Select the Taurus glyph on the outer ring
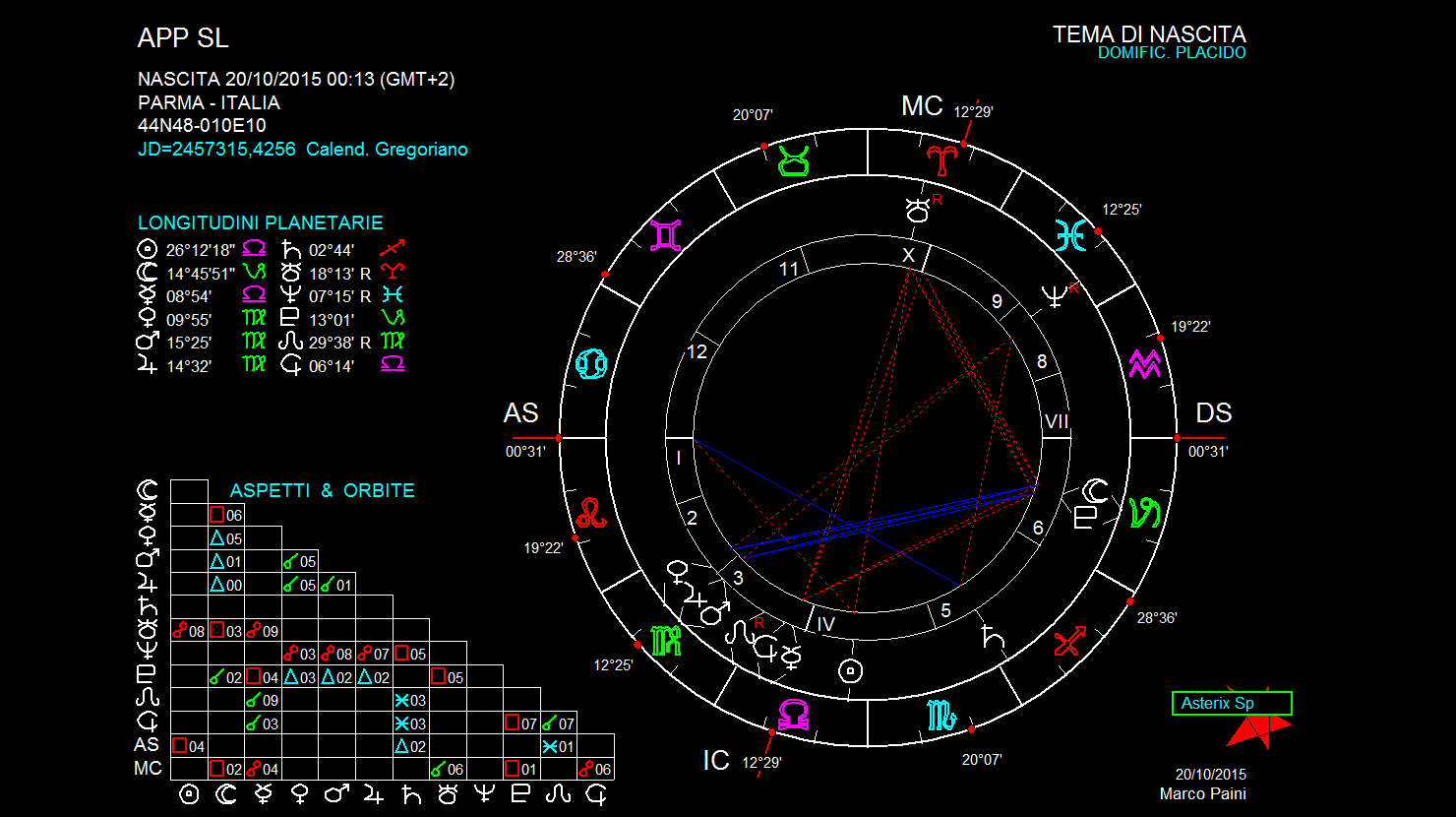 click(x=794, y=160)
